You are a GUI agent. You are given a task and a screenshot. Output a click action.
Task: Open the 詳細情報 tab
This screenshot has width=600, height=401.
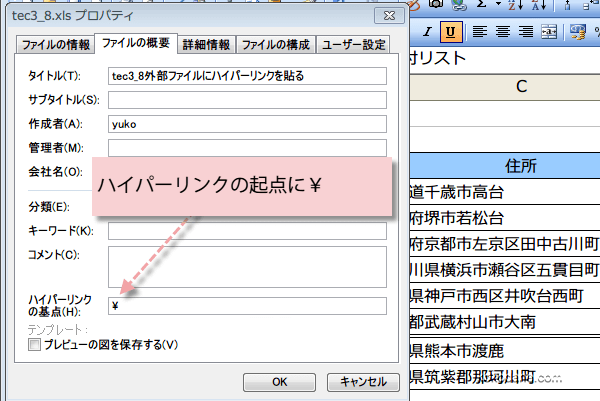(206, 45)
